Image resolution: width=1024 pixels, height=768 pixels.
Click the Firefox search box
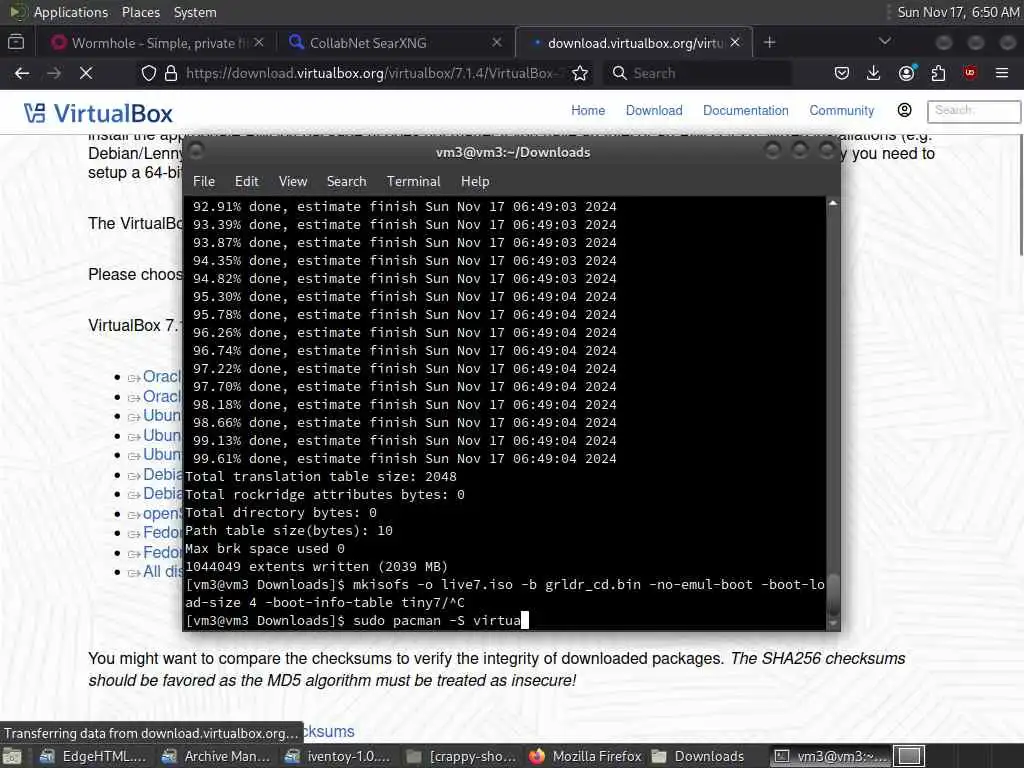click(x=699, y=73)
